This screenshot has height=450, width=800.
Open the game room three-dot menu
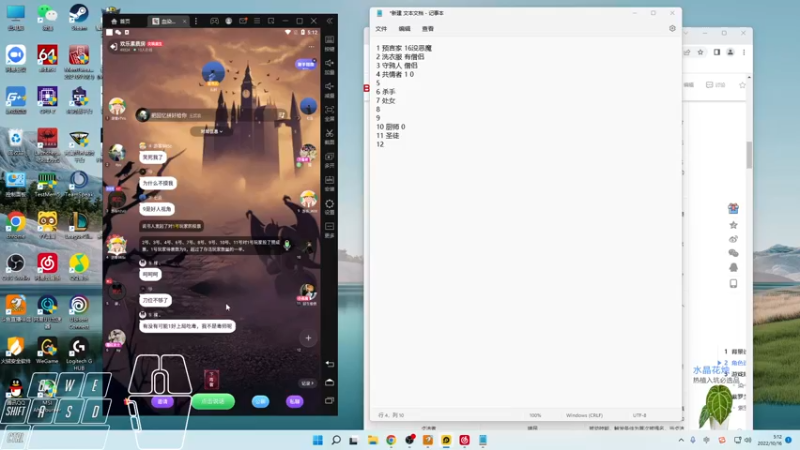(x=311, y=46)
